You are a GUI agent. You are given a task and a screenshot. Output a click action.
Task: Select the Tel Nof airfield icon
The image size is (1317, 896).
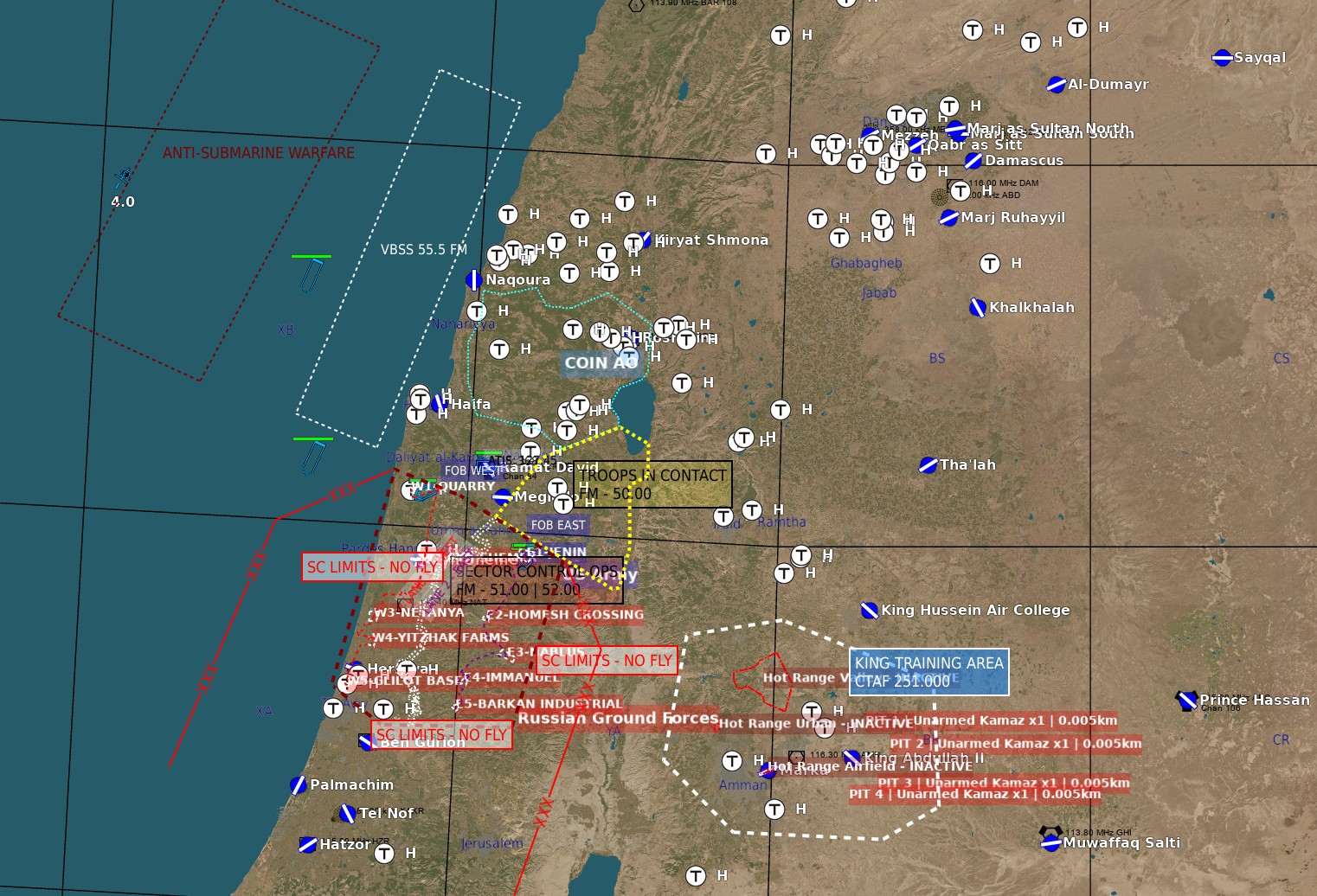(x=347, y=814)
